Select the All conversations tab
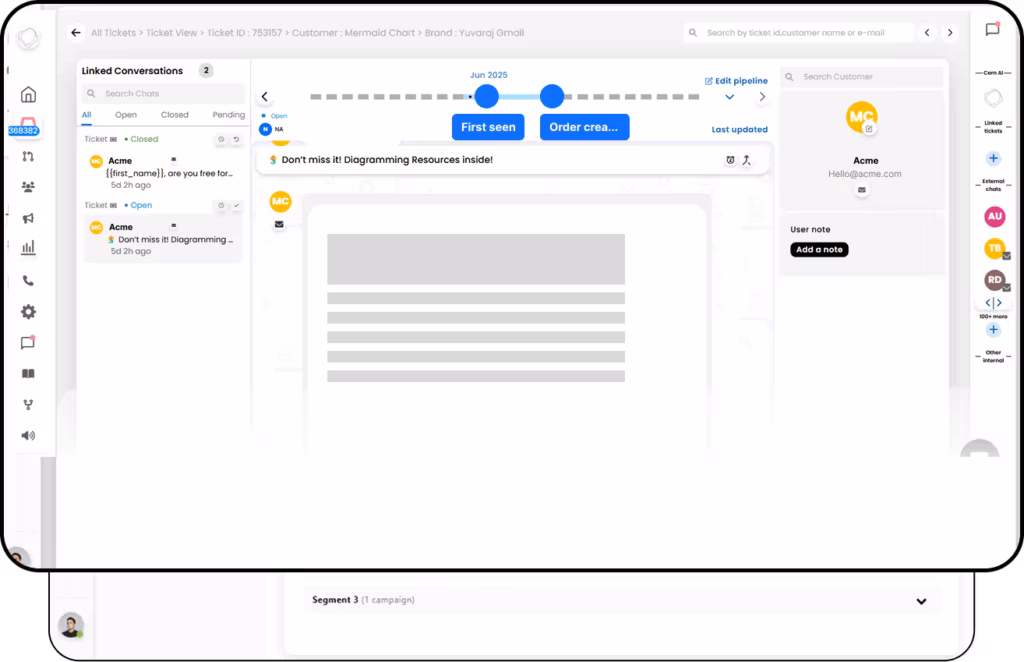The height and width of the screenshot is (662, 1024). tap(86, 115)
